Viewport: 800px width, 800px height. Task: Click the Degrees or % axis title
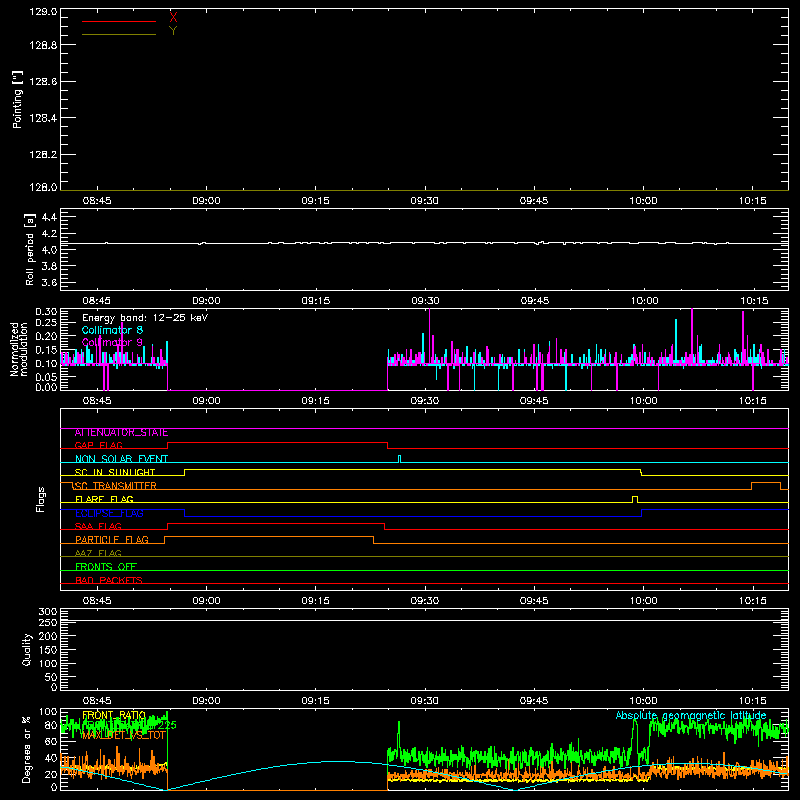(x=27, y=750)
